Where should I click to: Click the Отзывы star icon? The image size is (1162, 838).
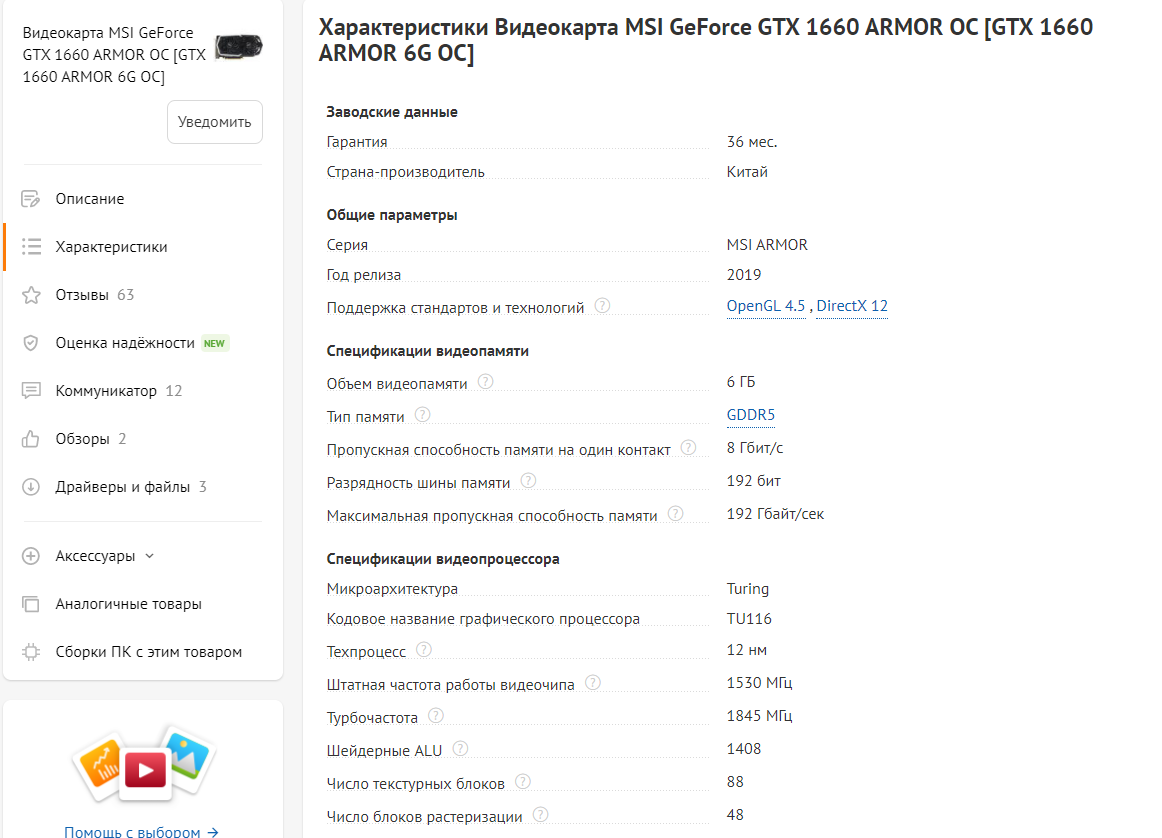(x=31, y=295)
